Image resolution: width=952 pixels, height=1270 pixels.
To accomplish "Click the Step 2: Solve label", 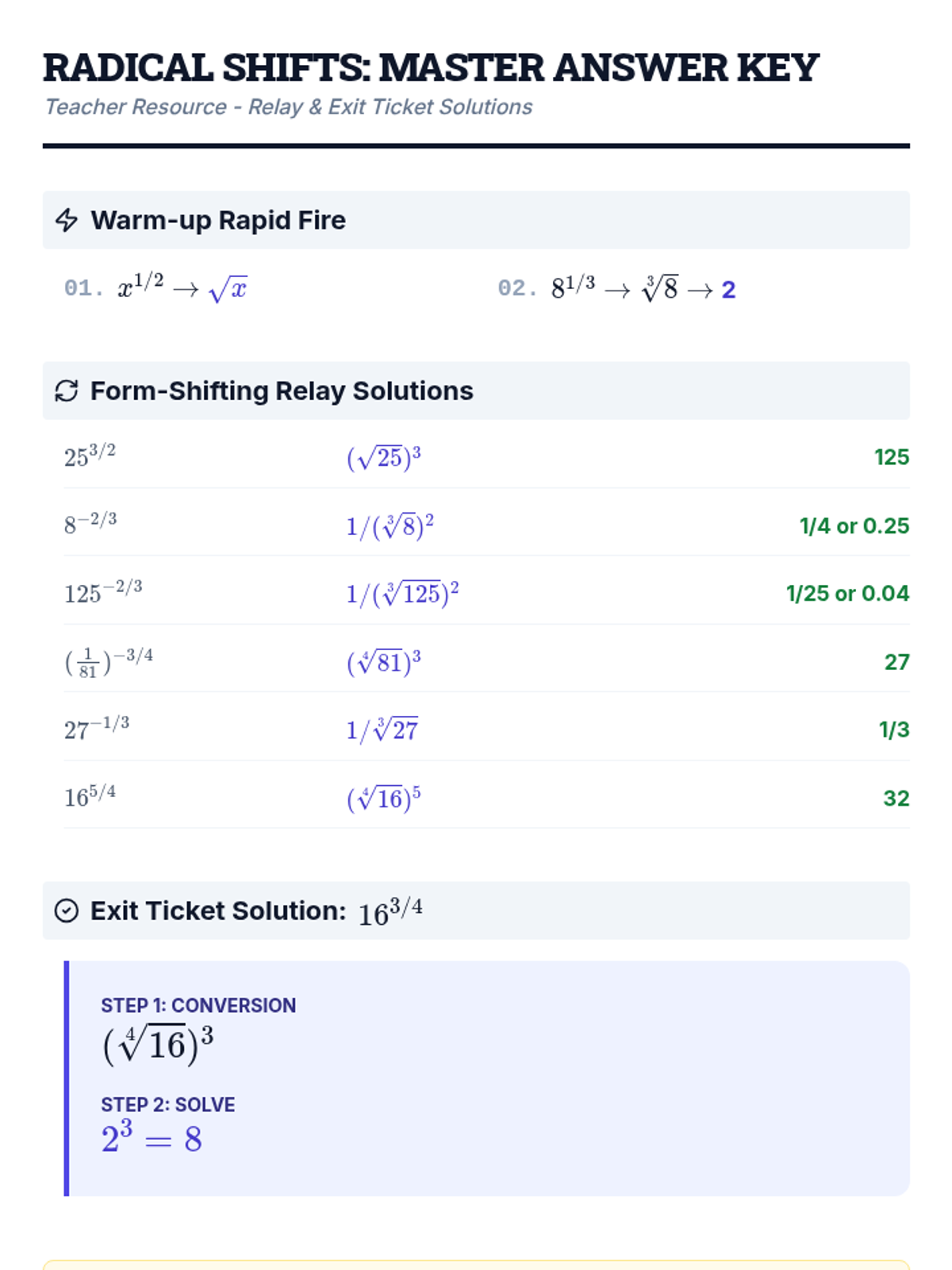I will coord(167,1104).
